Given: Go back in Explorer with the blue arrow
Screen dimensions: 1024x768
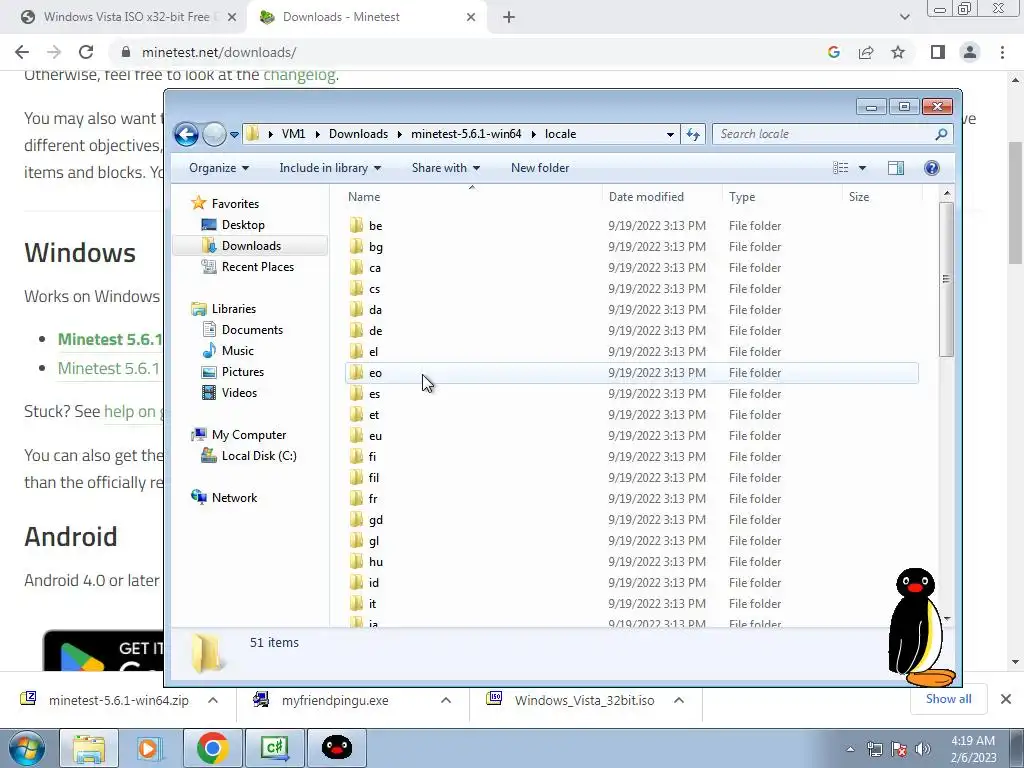Looking at the screenshot, I should pyautogui.click(x=186, y=135).
